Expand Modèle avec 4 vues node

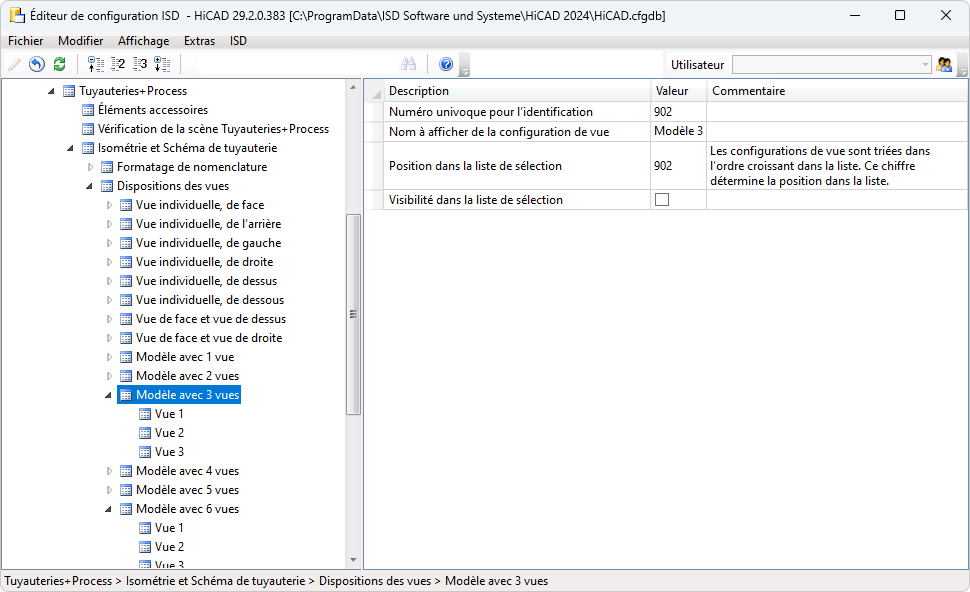pyautogui.click(x=109, y=471)
